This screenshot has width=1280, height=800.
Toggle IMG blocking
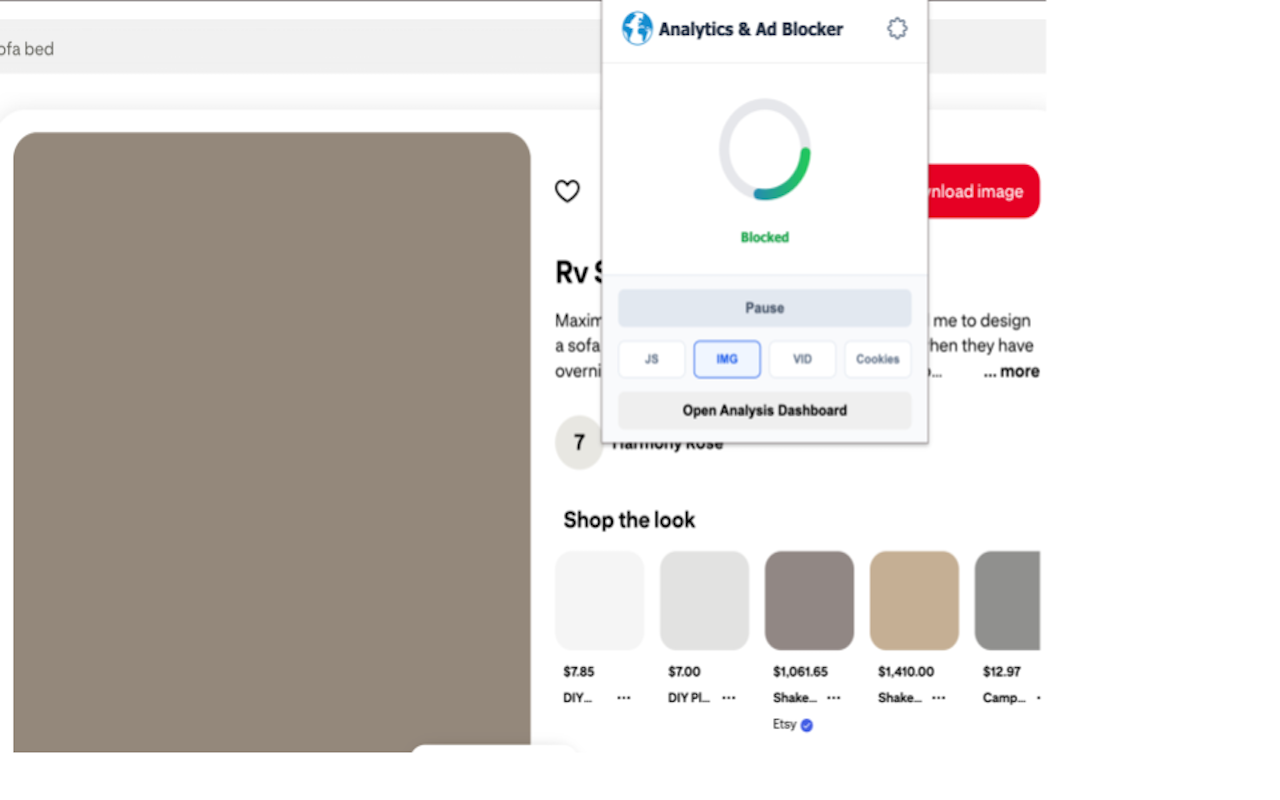pos(727,359)
